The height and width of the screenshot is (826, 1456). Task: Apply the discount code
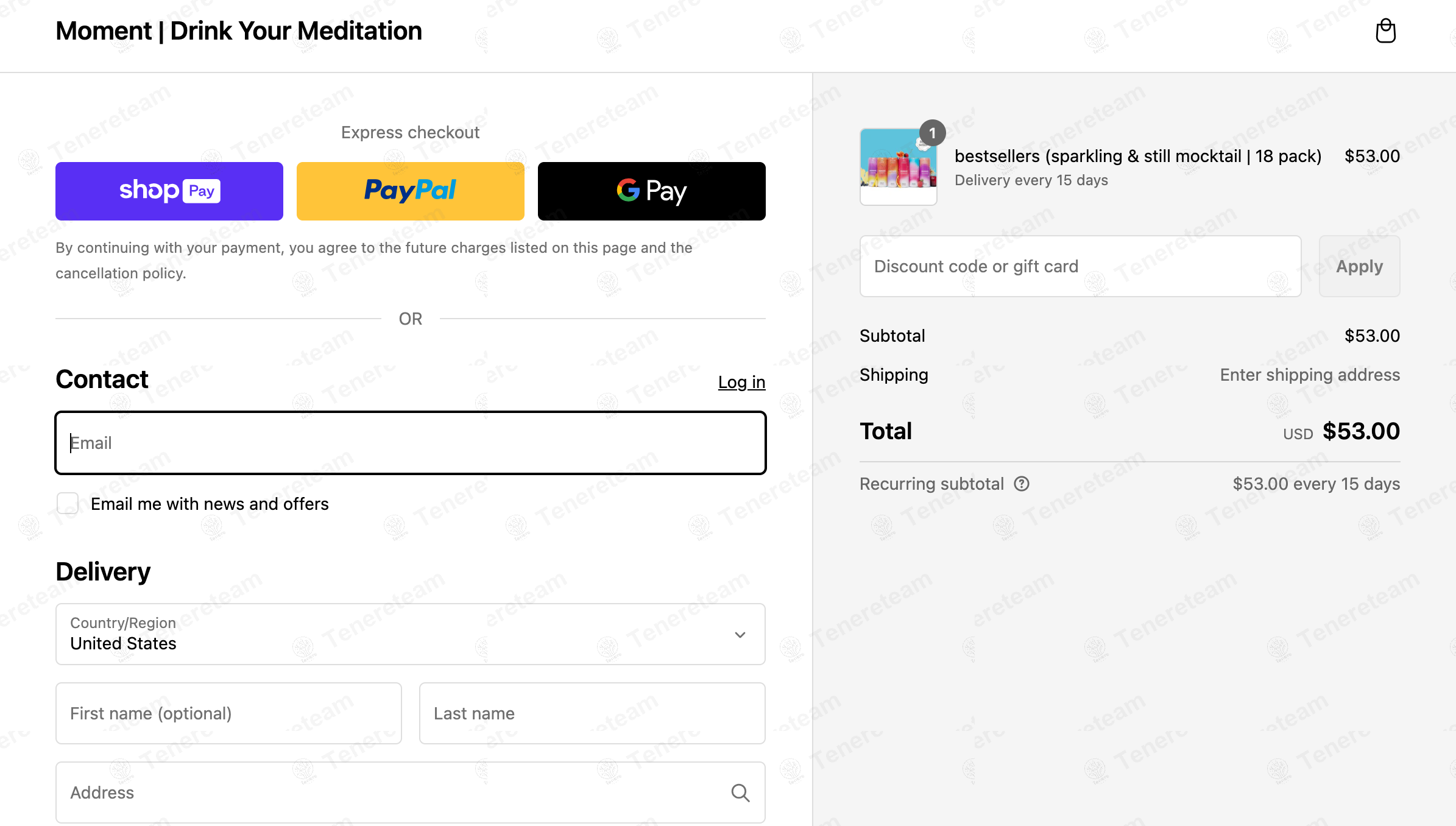pos(1360,266)
